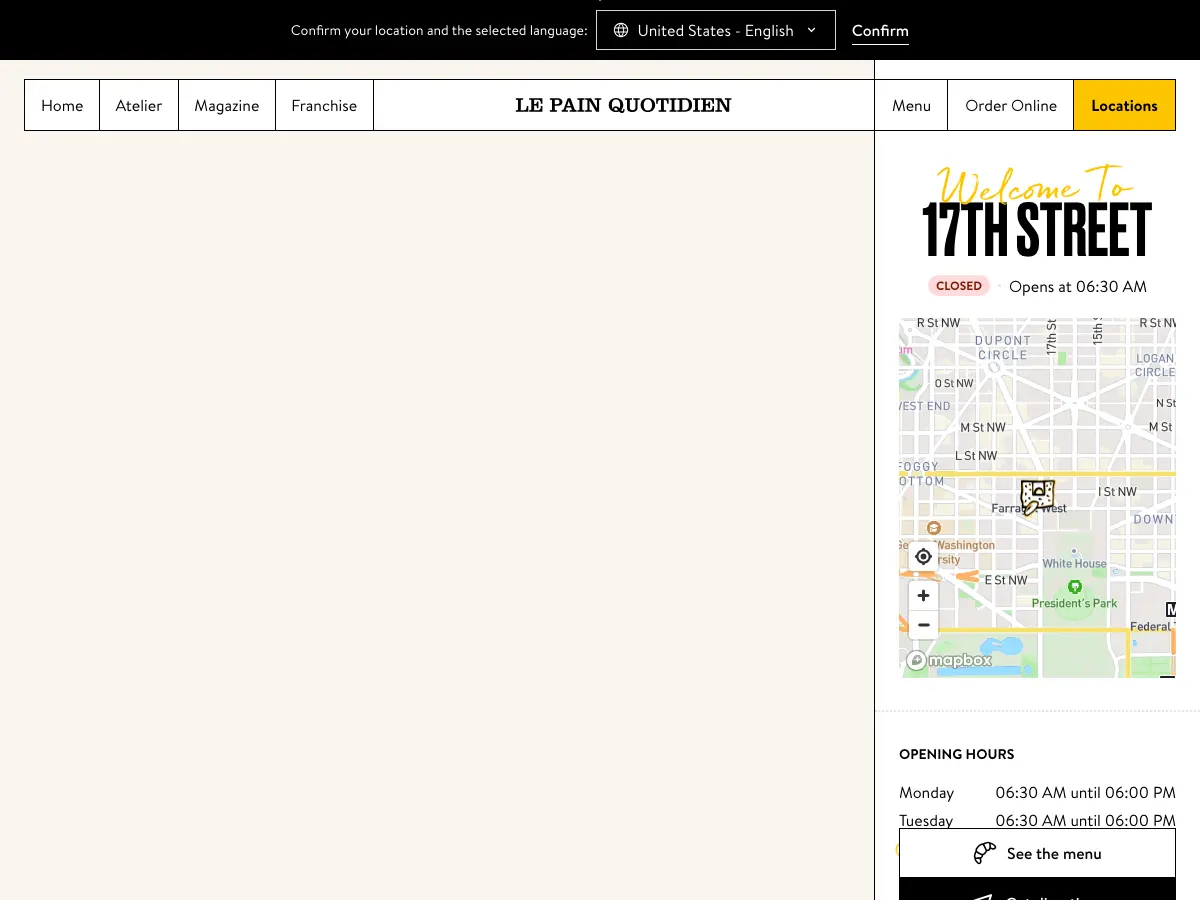The height and width of the screenshot is (900, 1200).
Task: Click the Monday opening hours row
Action: [x=1037, y=792]
